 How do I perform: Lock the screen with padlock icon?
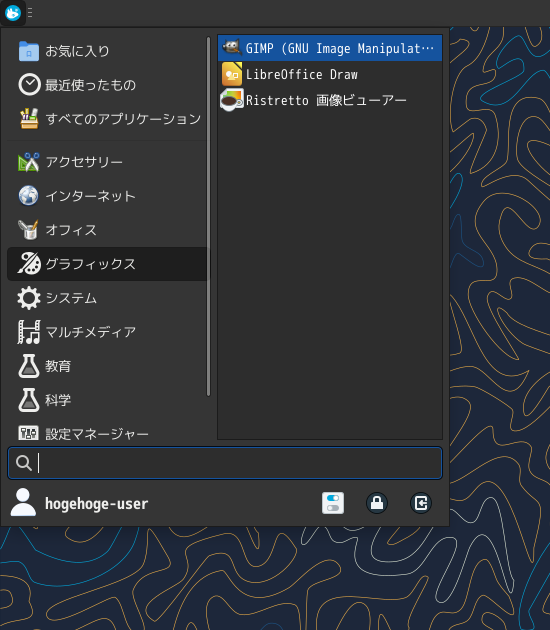coord(377,503)
